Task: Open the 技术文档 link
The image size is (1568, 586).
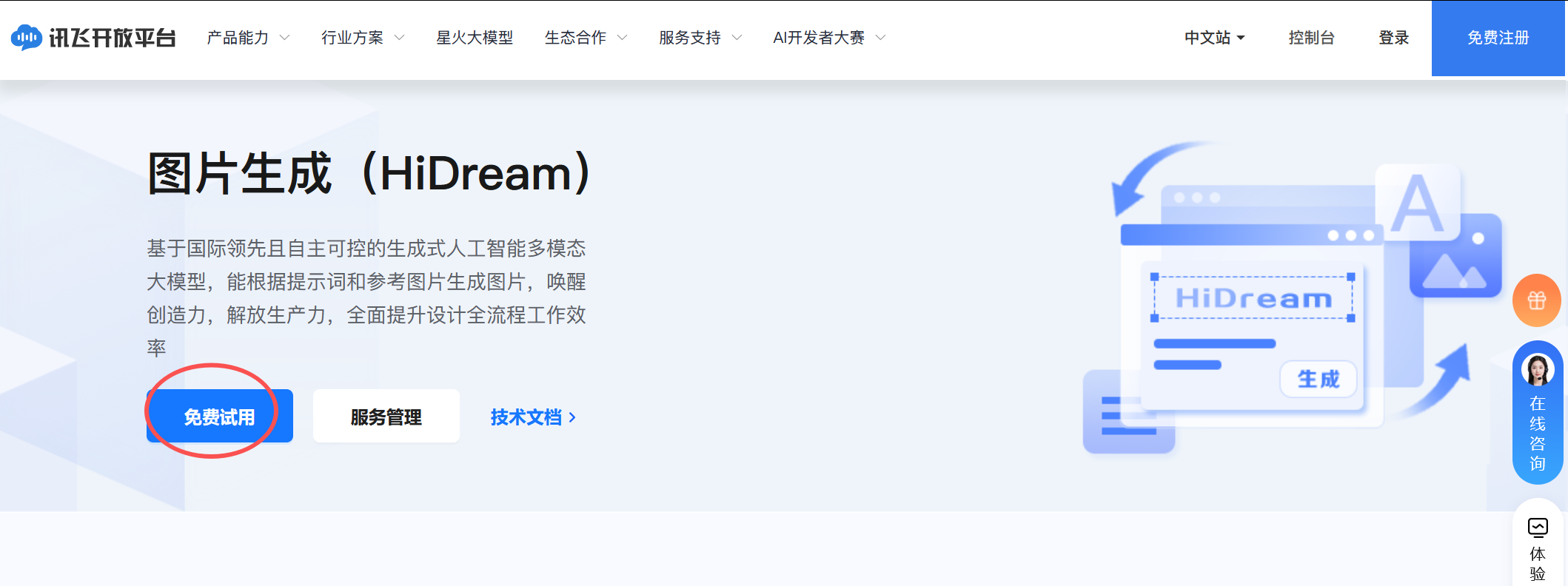Action: 533,417
